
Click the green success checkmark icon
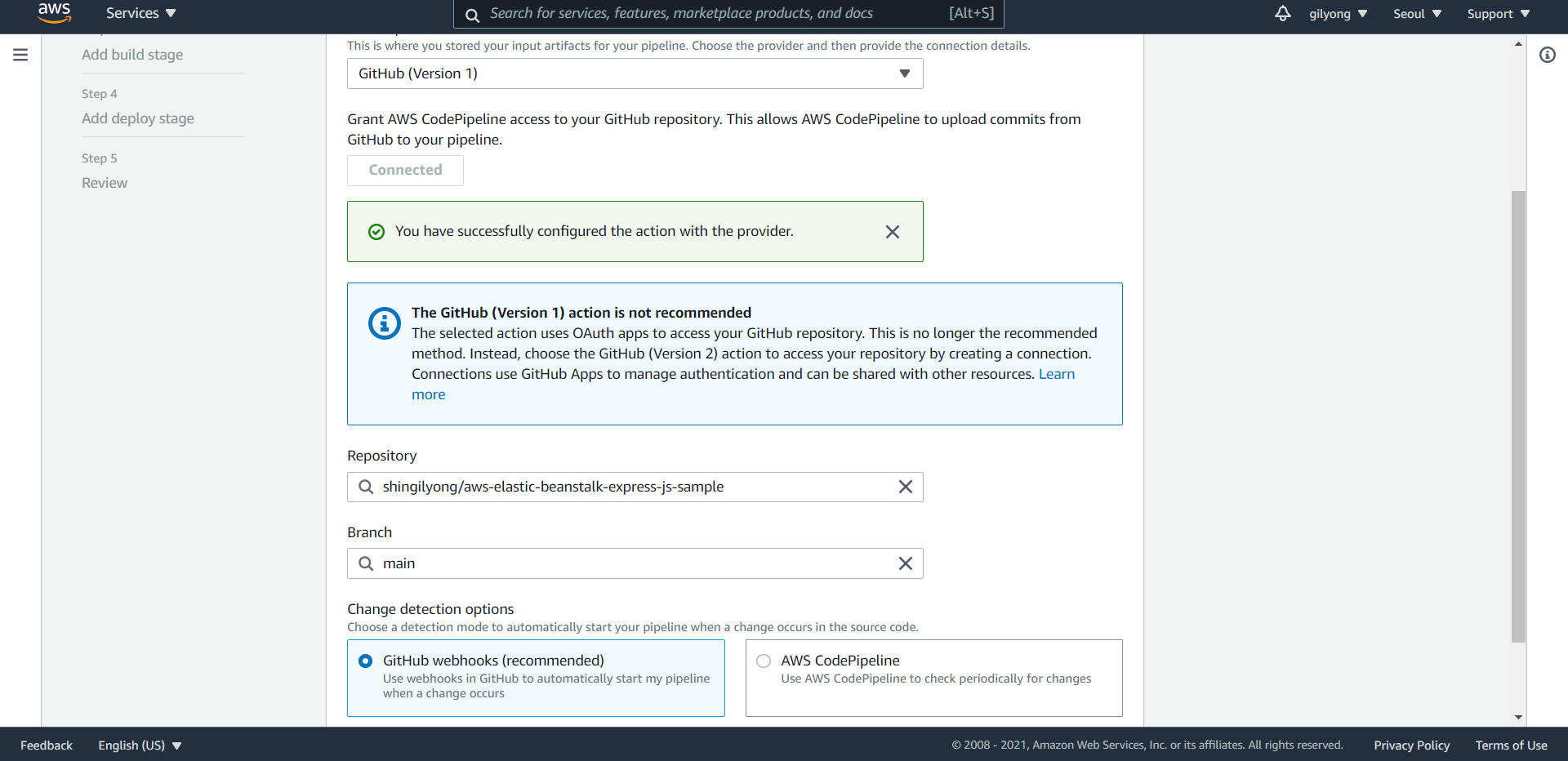pyautogui.click(x=376, y=232)
